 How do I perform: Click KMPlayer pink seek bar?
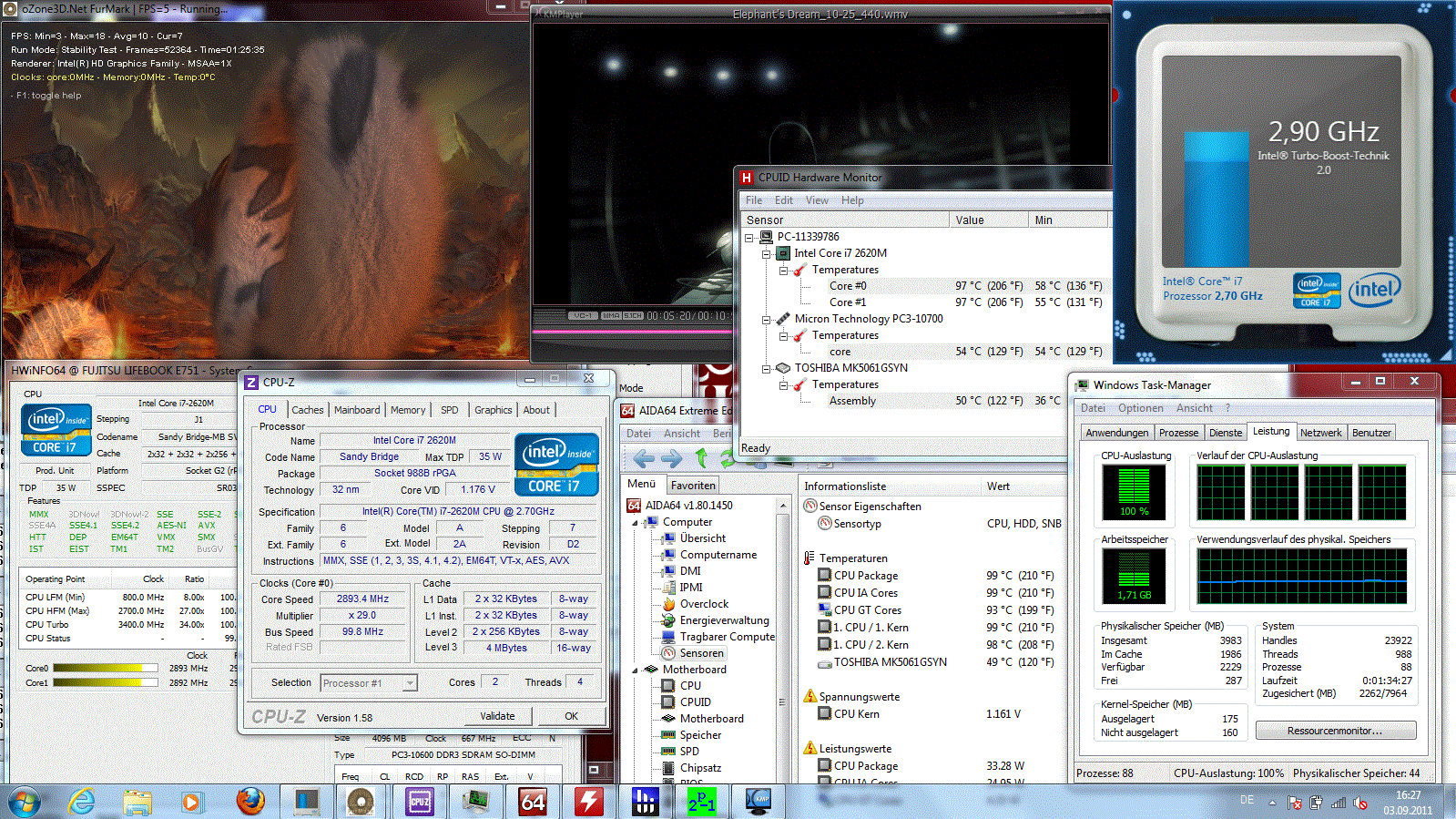[632, 333]
